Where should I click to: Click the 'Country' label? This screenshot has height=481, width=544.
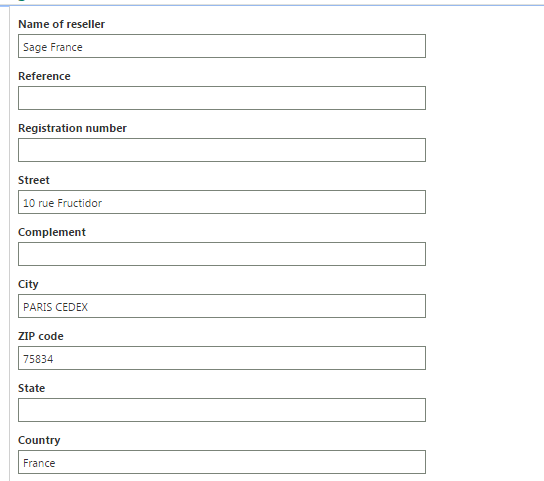coord(39,440)
